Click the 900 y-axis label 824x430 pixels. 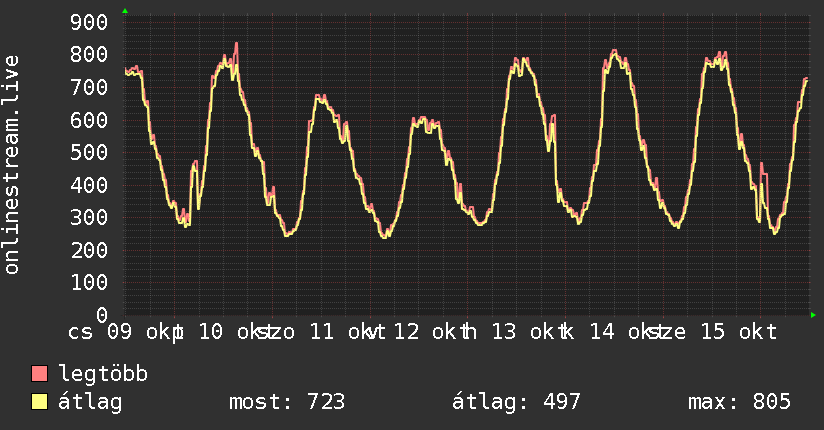tap(89, 22)
